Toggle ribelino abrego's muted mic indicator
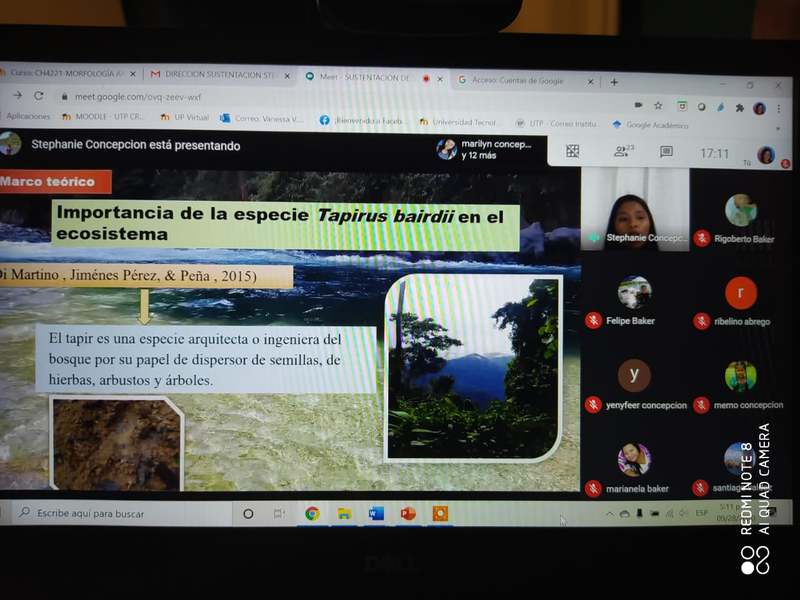800x600 pixels. pos(702,321)
